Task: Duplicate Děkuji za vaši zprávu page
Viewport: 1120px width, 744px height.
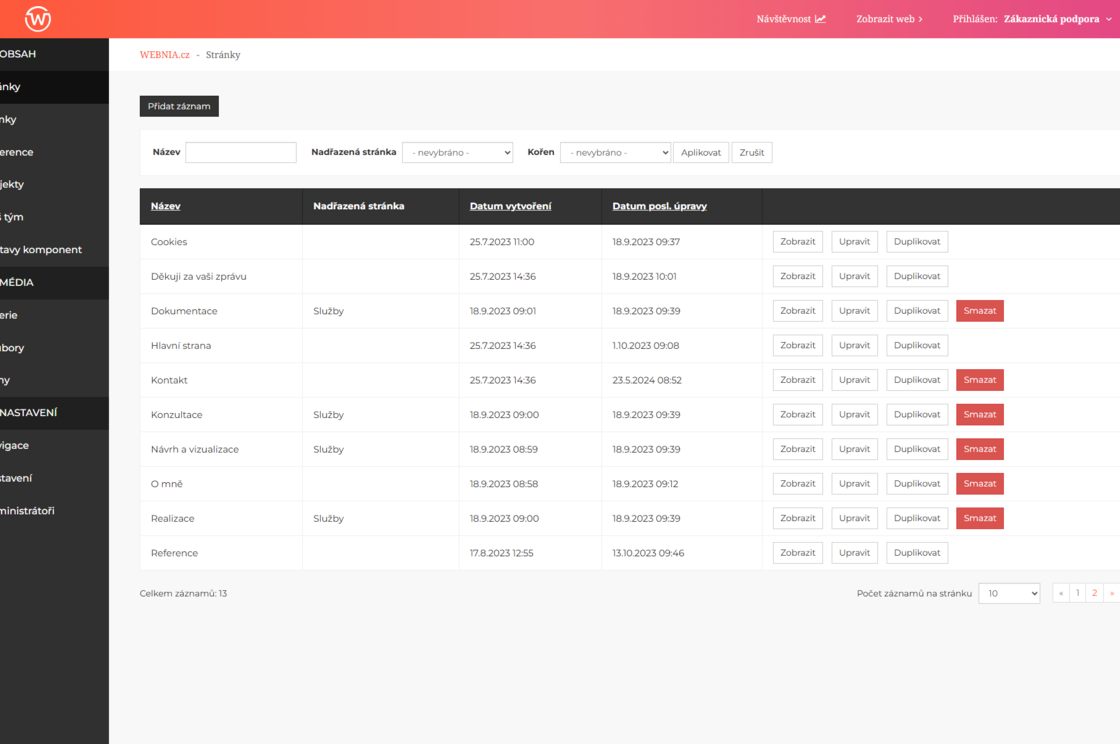Action: coord(916,276)
